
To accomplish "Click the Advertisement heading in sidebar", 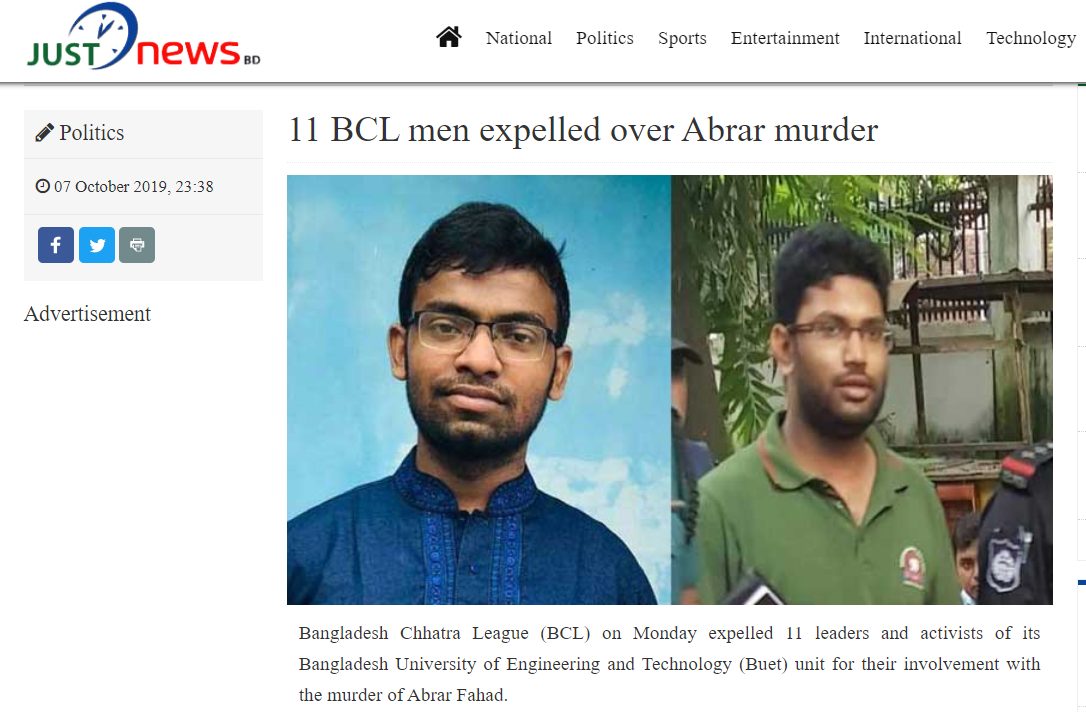I will tap(87, 314).
